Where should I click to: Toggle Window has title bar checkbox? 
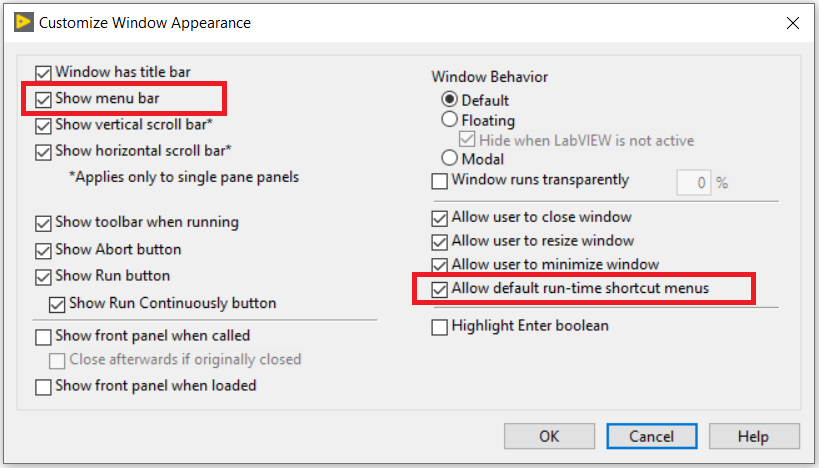43,73
